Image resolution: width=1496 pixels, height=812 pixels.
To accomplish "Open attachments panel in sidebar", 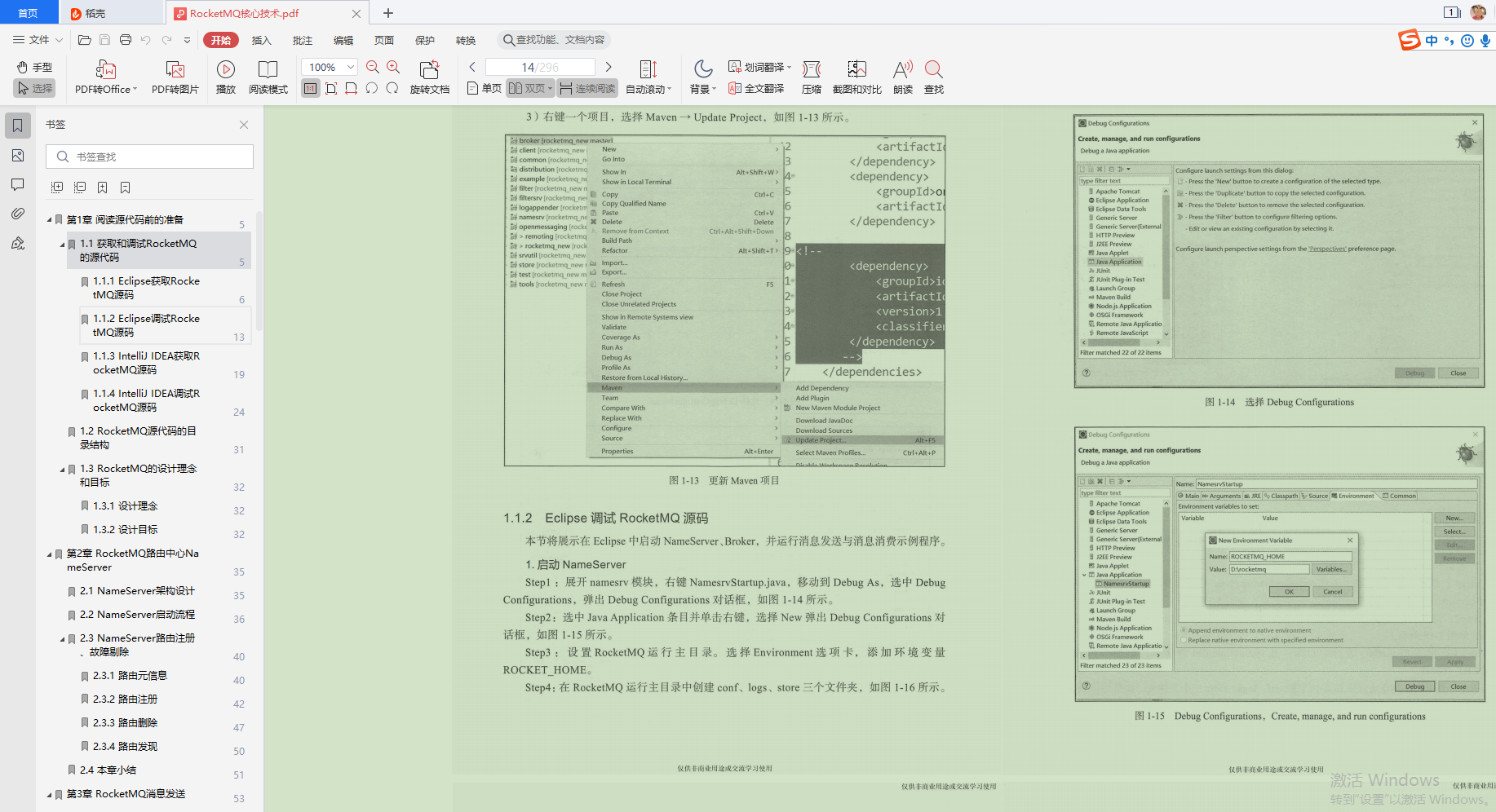I will coord(18,214).
